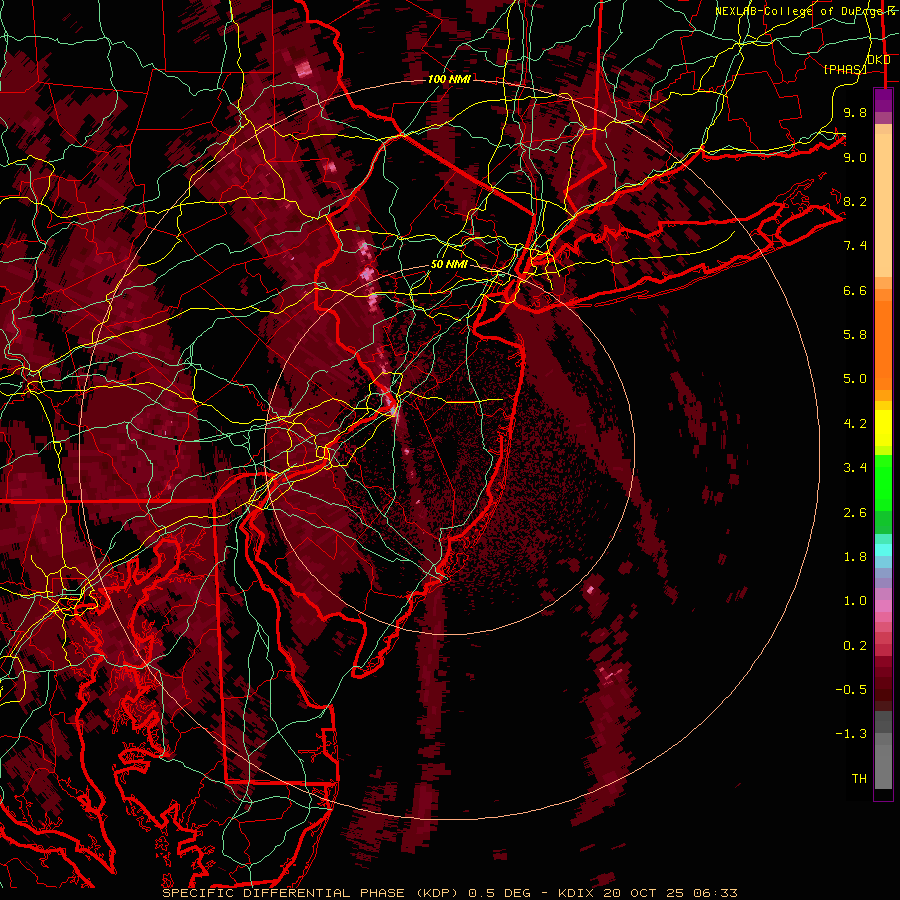Pick the pink segment of the color bar

(x=883, y=606)
